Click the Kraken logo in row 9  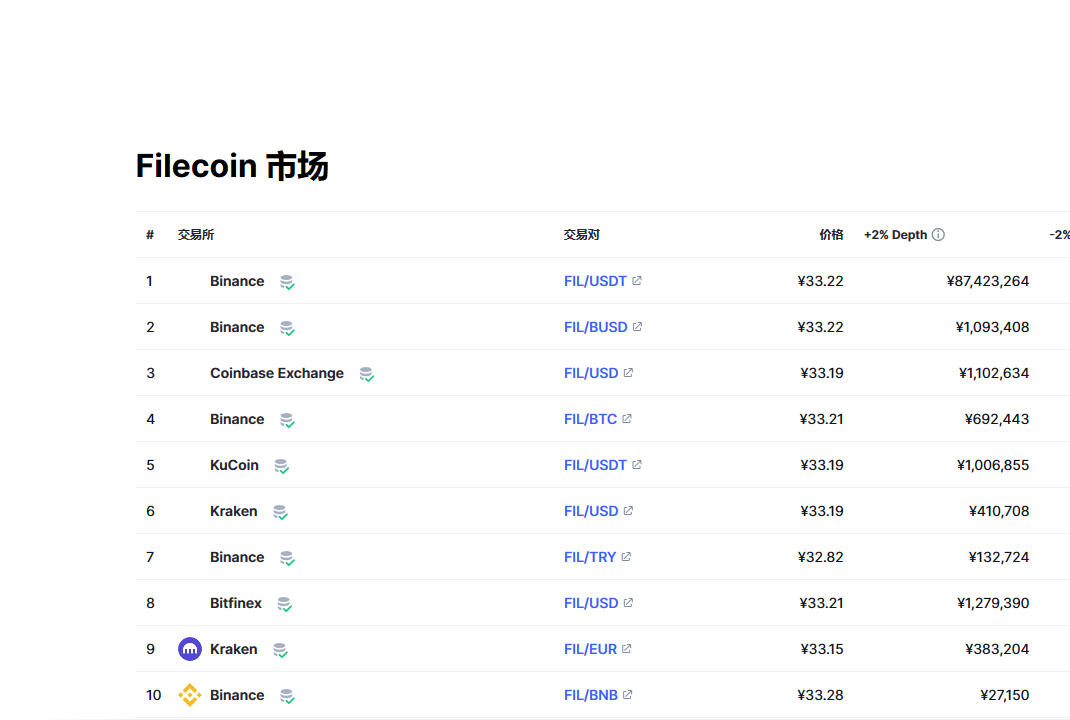click(190, 649)
